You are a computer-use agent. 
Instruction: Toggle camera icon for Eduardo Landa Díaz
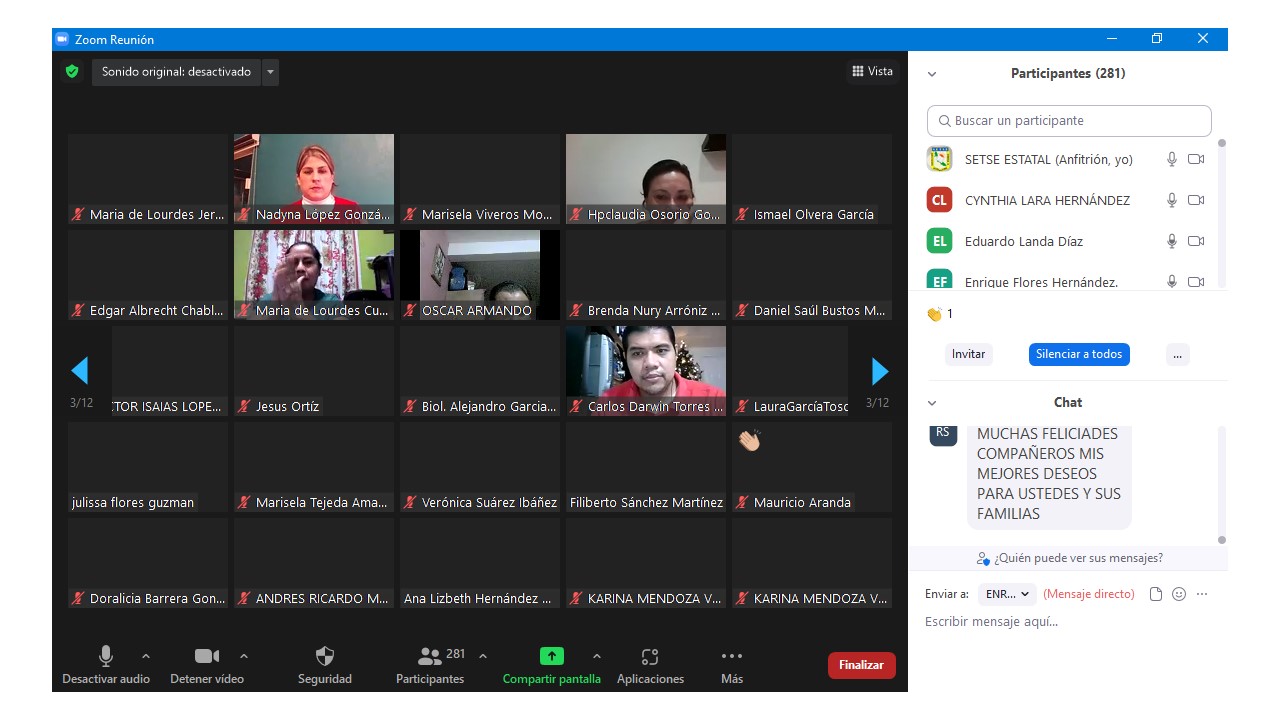[x=1196, y=241]
